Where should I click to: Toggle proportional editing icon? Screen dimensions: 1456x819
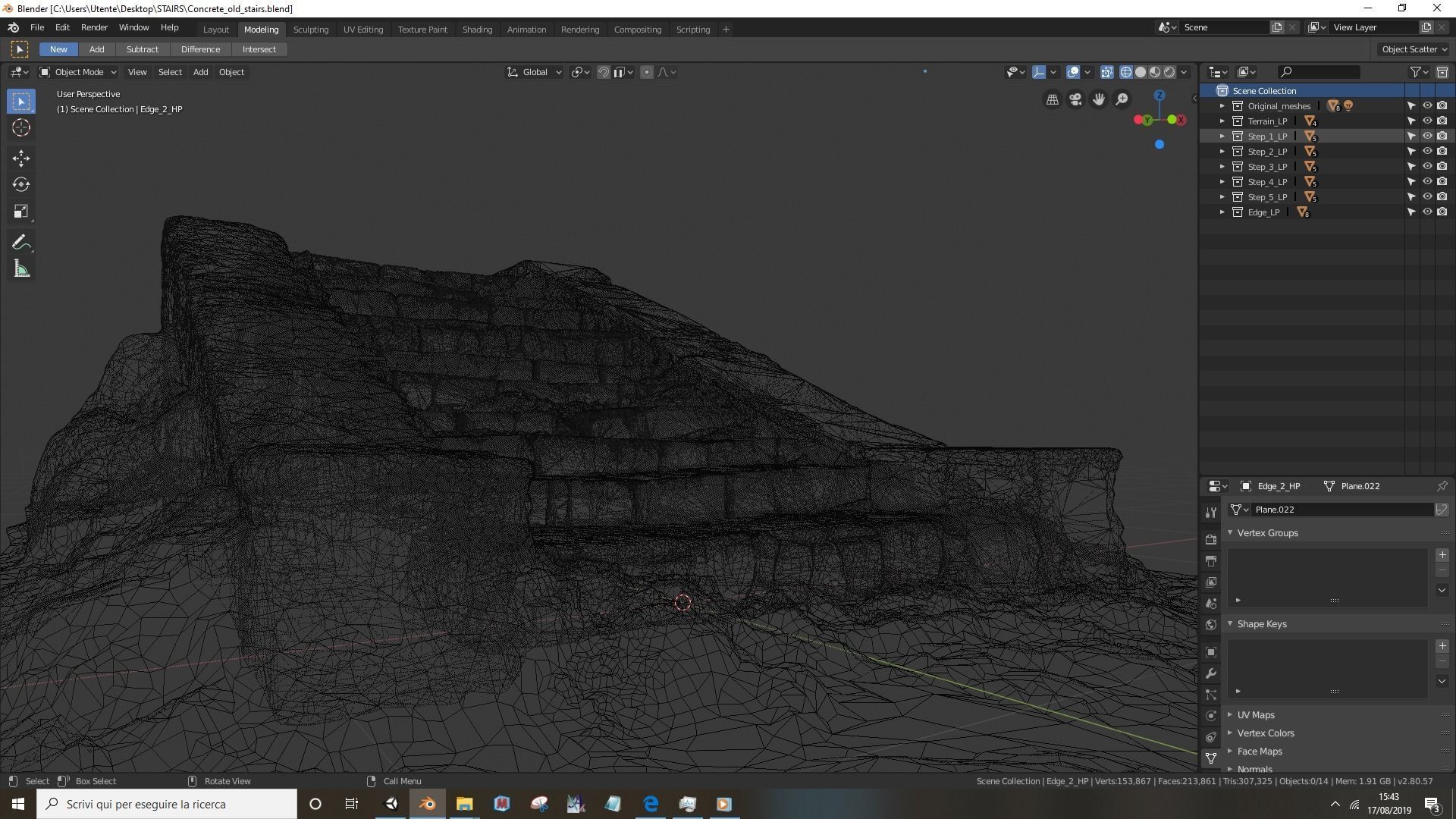pyautogui.click(x=646, y=72)
